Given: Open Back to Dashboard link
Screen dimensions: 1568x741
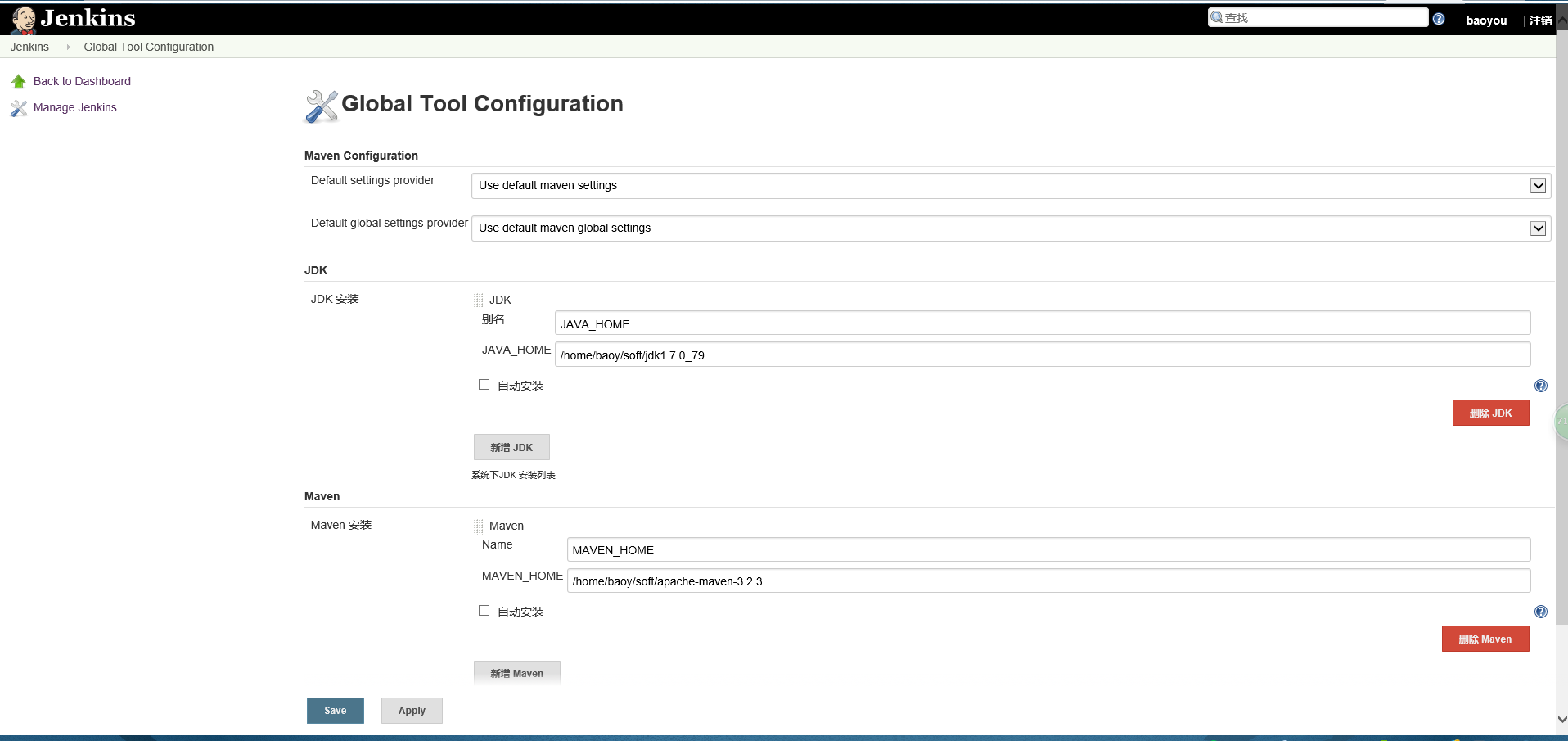Looking at the screenshot, I should [x=82, y=81].
